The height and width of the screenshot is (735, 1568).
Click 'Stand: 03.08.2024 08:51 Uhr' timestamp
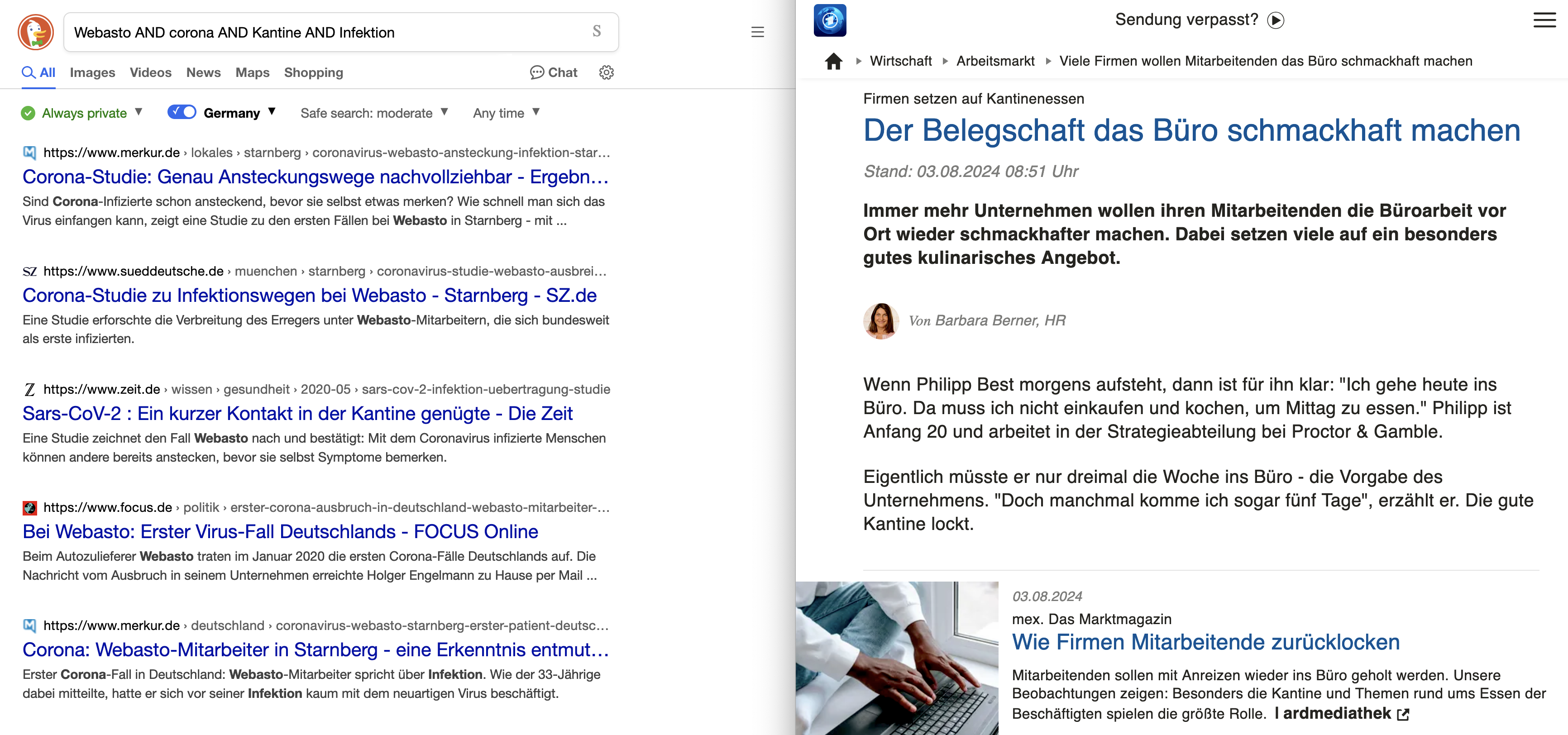[x=971, y=172]
